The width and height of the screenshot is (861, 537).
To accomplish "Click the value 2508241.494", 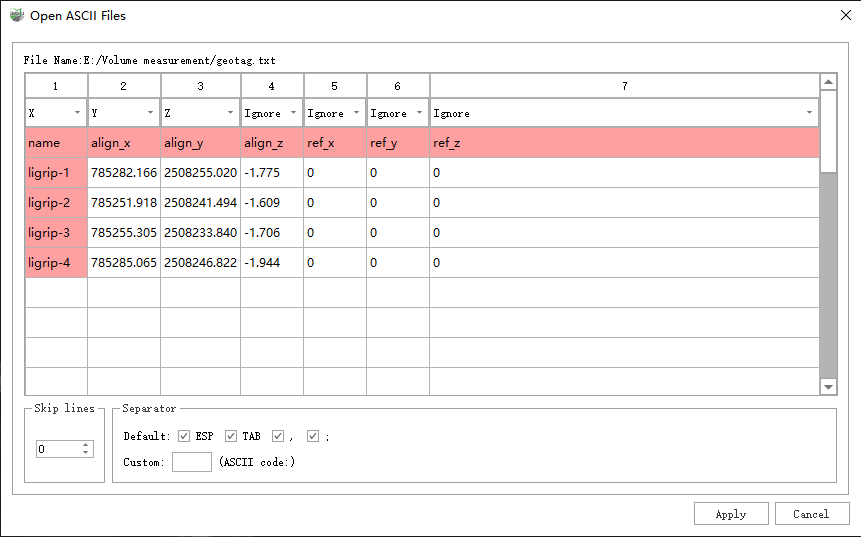I will (200, 203).
